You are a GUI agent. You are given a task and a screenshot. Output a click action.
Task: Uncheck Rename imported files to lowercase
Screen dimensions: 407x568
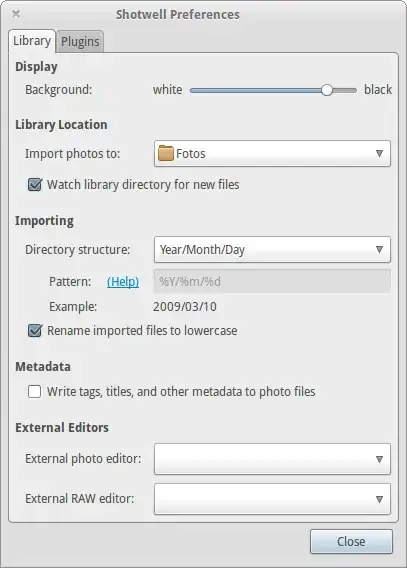click(x=35, y=330)
